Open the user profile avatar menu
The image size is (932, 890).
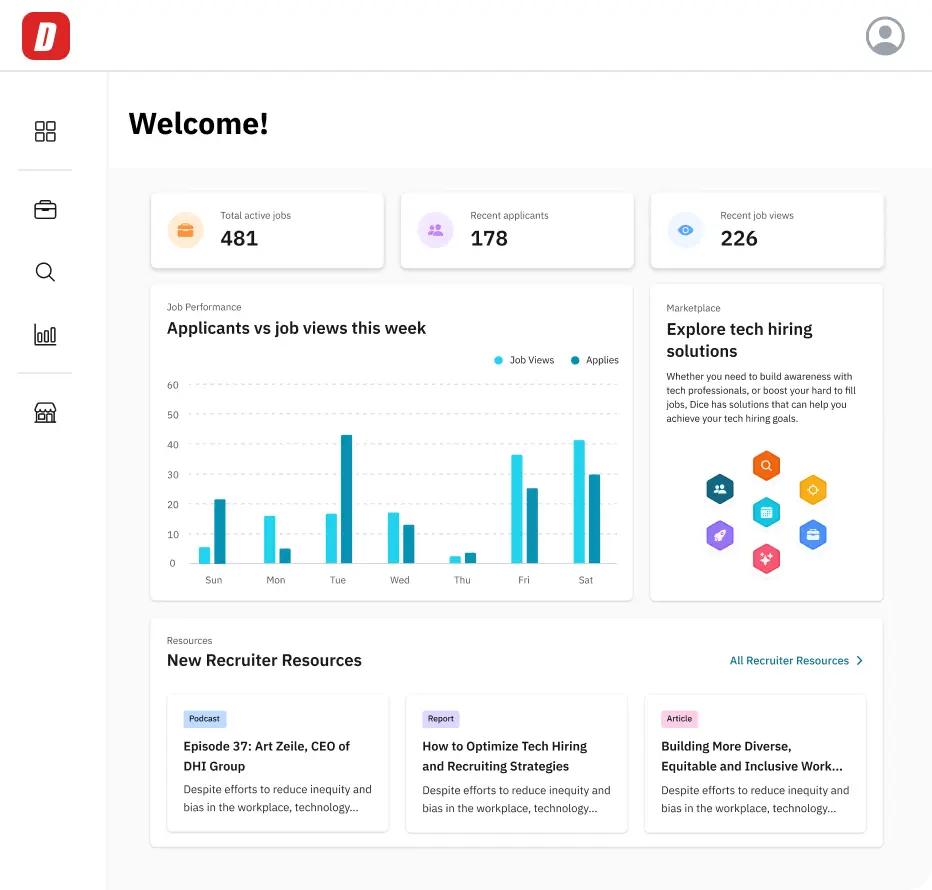pos(885,36)
